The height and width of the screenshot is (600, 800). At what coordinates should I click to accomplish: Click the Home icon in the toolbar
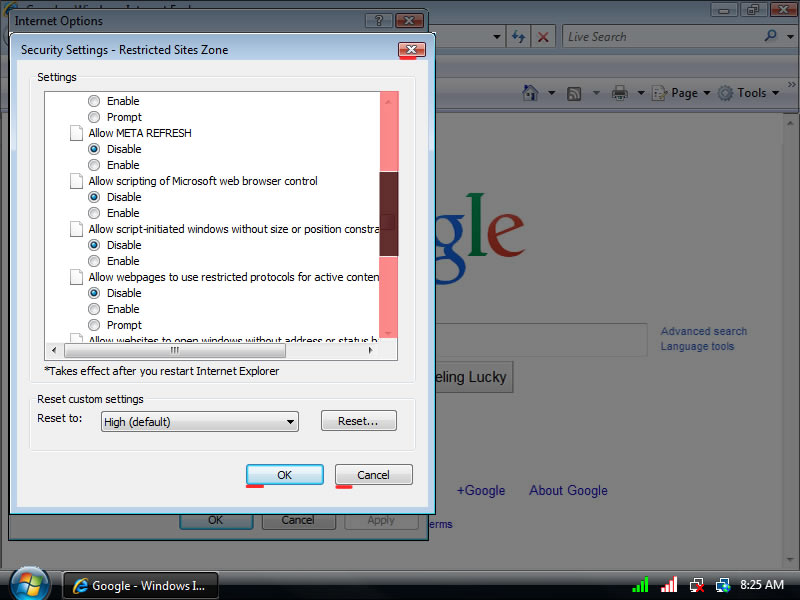pos(531,93)
